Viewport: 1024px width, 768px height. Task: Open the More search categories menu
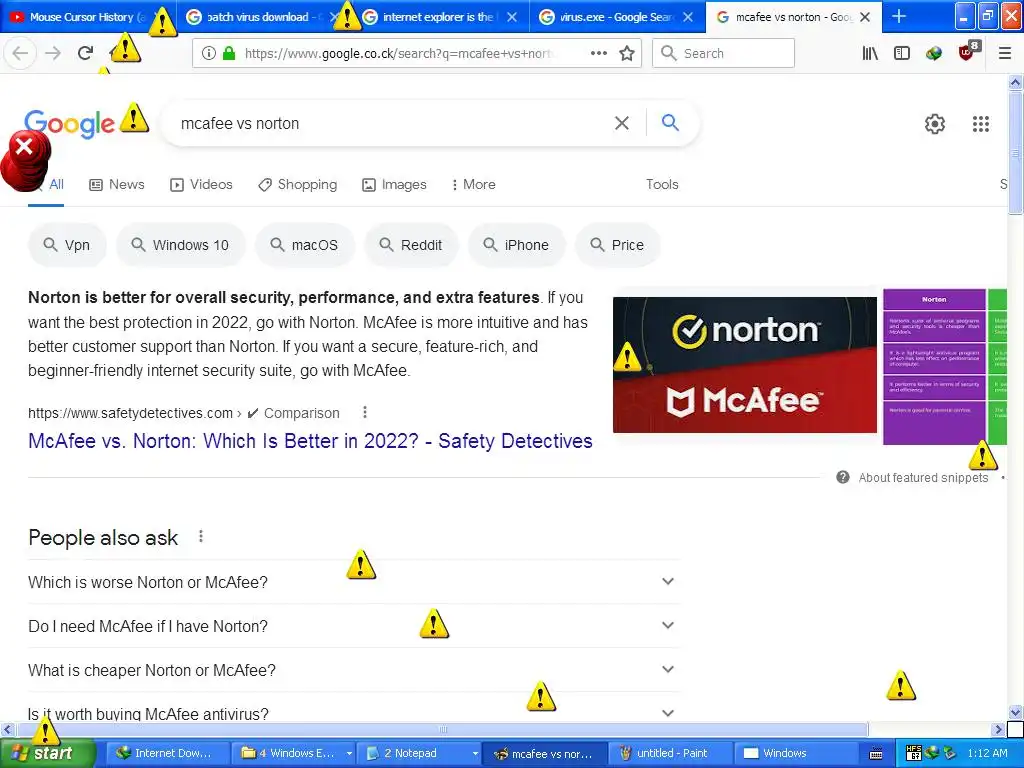(x=473, y=185)
